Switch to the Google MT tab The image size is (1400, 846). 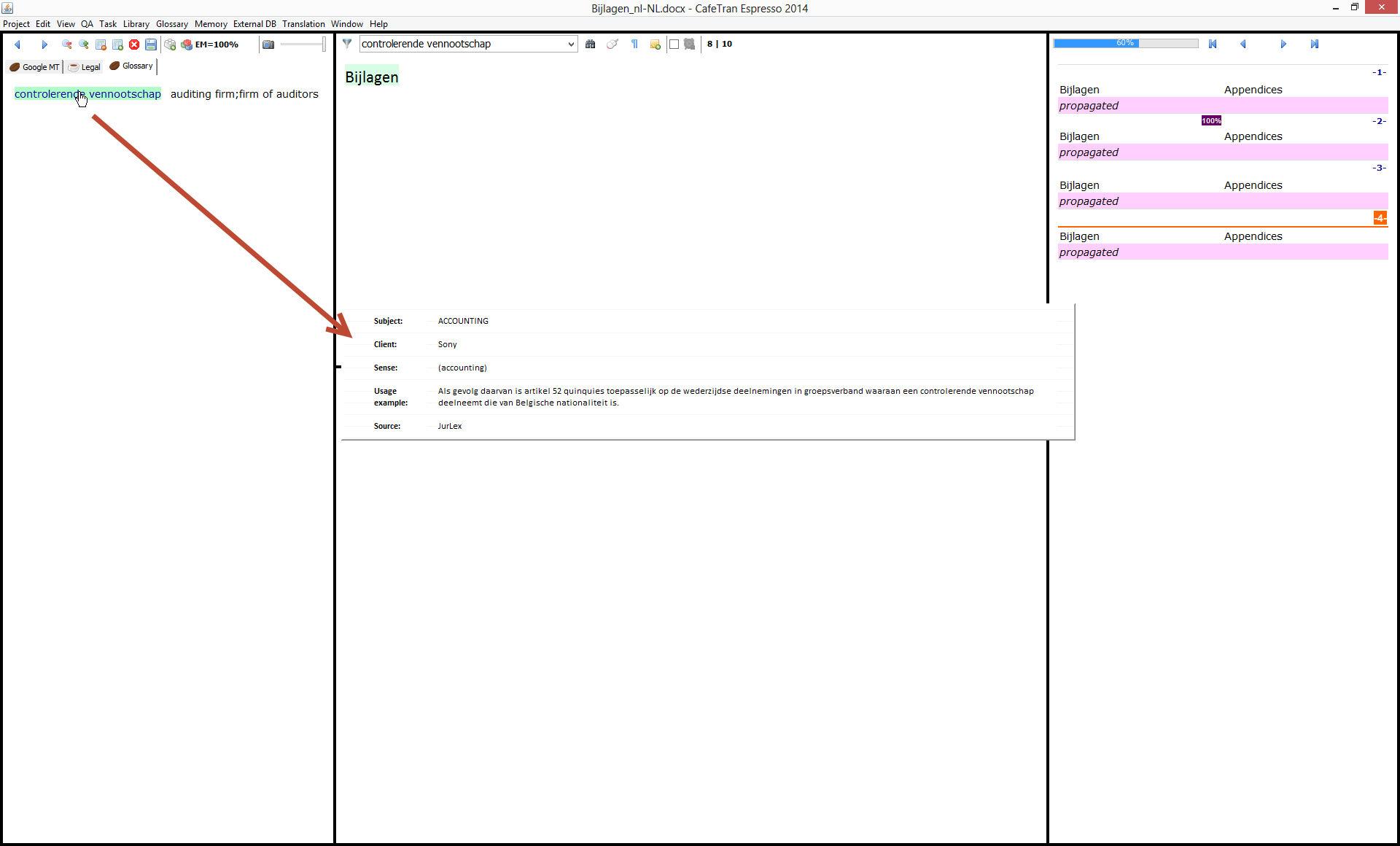click(x=35, y=67)
